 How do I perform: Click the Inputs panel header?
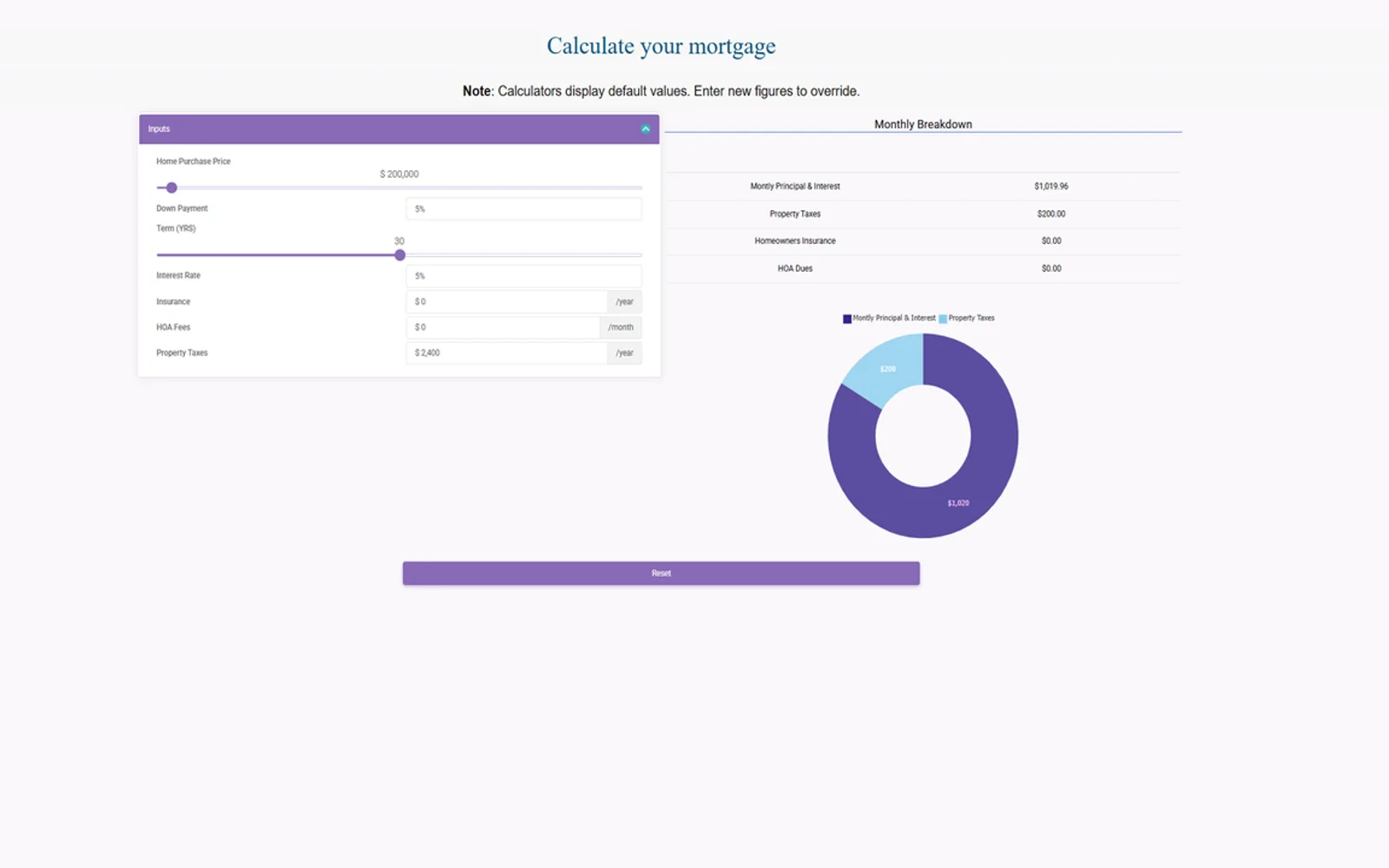point(398,128)
